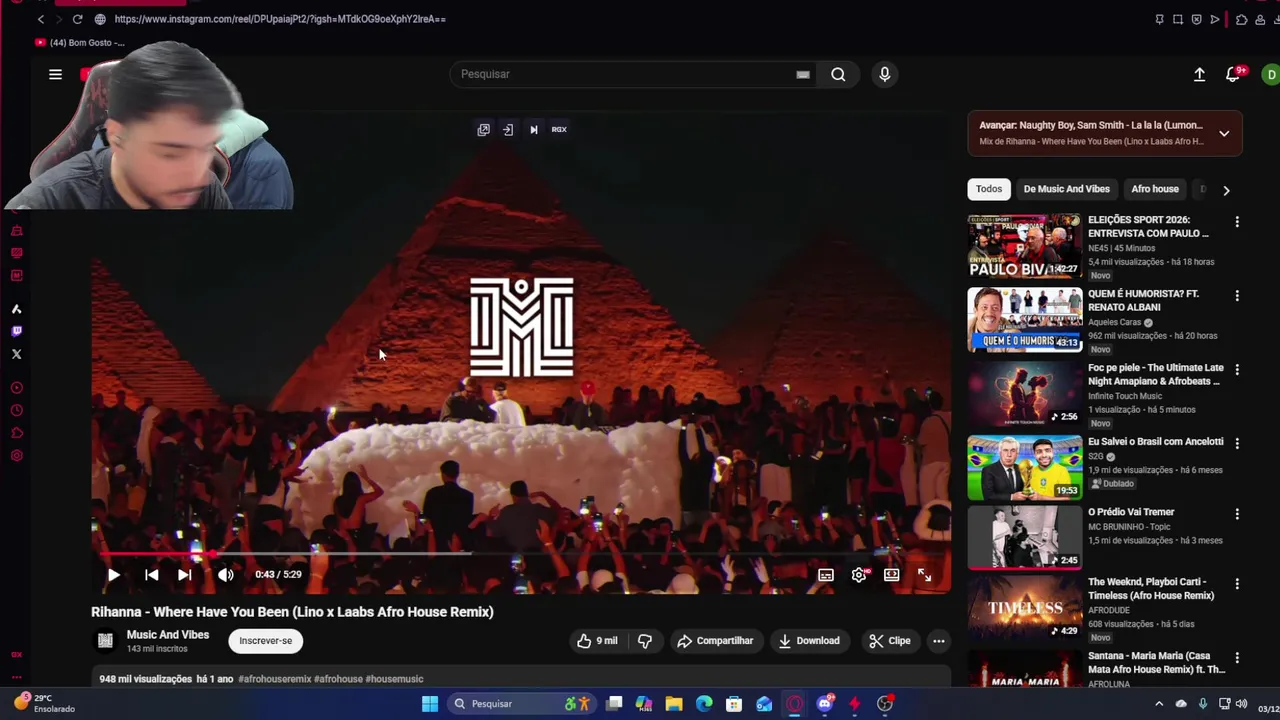Skip to the next video in player
1280x720 pixels.
(x=185, y=575)
